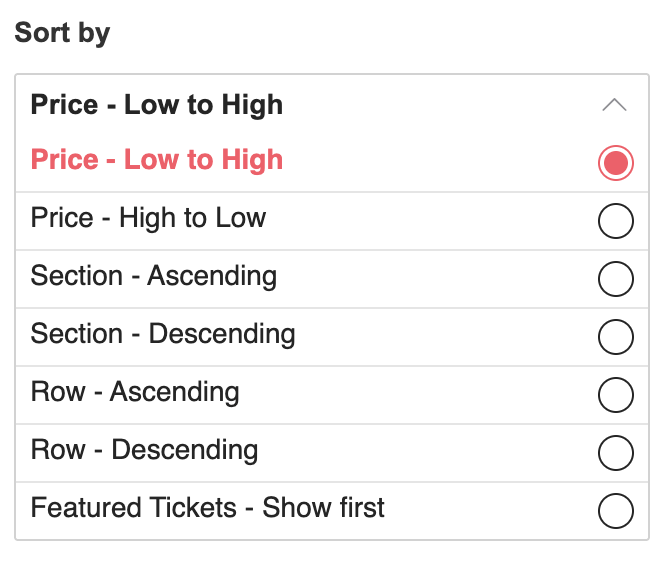Click the filled red radio button
The height and width of the screenshot is (562, 672).
coord(615,163)
